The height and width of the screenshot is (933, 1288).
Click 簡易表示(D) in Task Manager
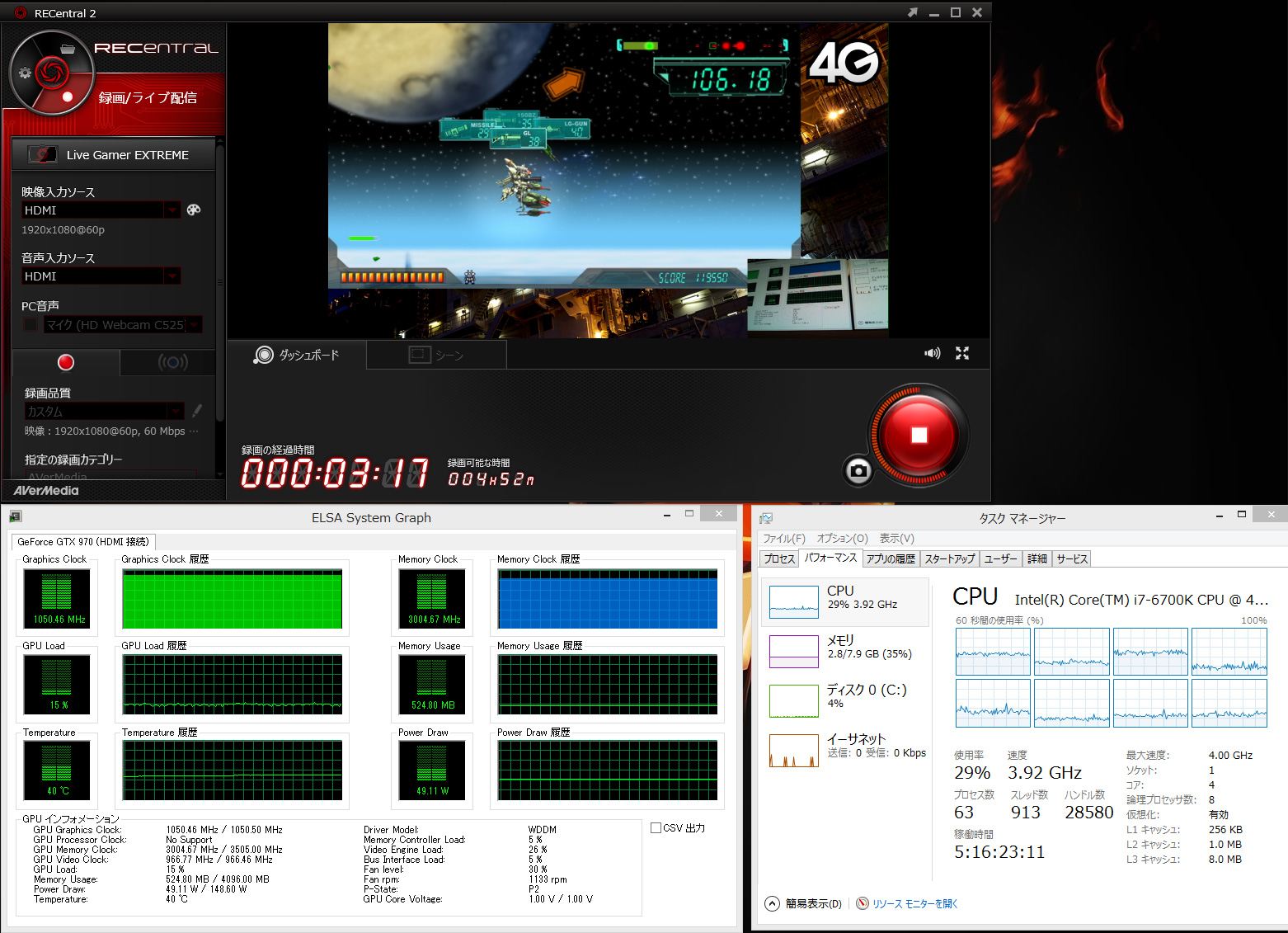(813, 903)
